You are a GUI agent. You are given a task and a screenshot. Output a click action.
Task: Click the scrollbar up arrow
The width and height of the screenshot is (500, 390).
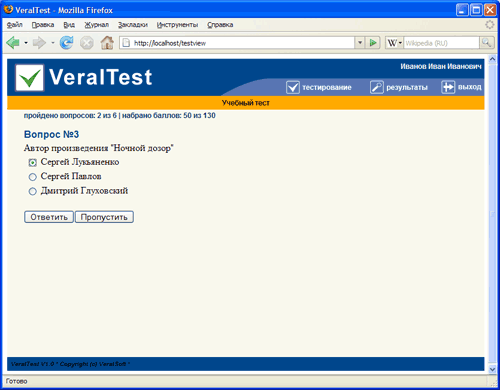(492, 60)
